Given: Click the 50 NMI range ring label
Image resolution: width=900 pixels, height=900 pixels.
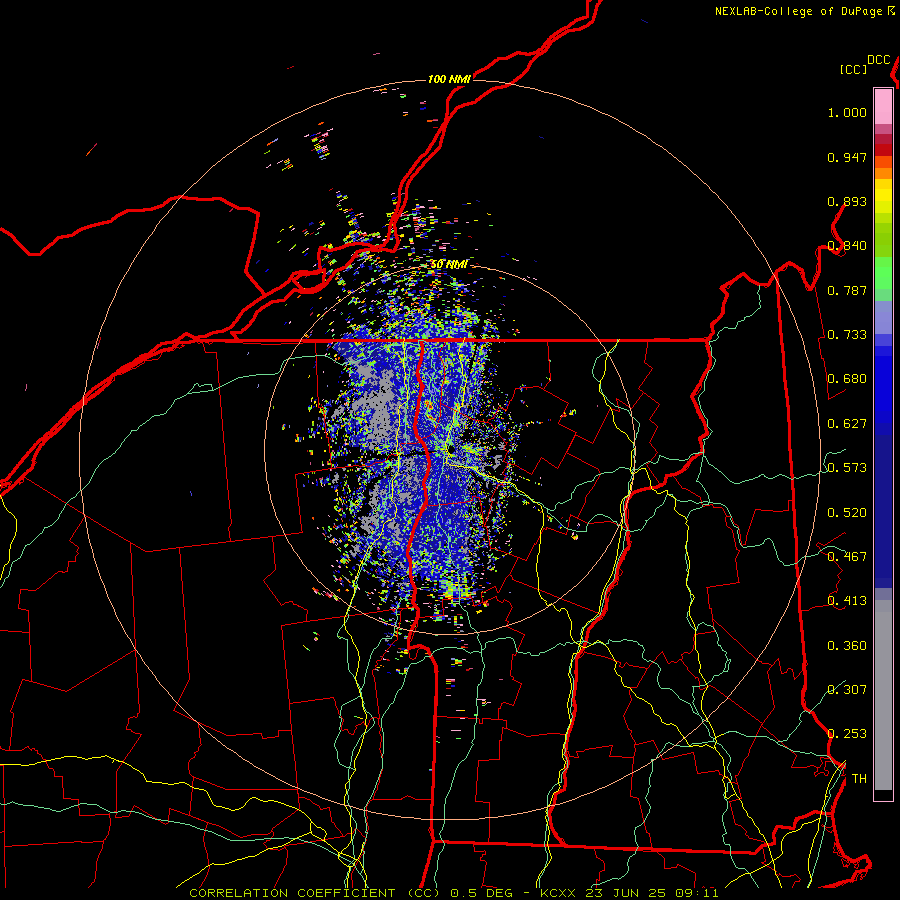Looking at the screenshot, I should (x=449, y=264).
